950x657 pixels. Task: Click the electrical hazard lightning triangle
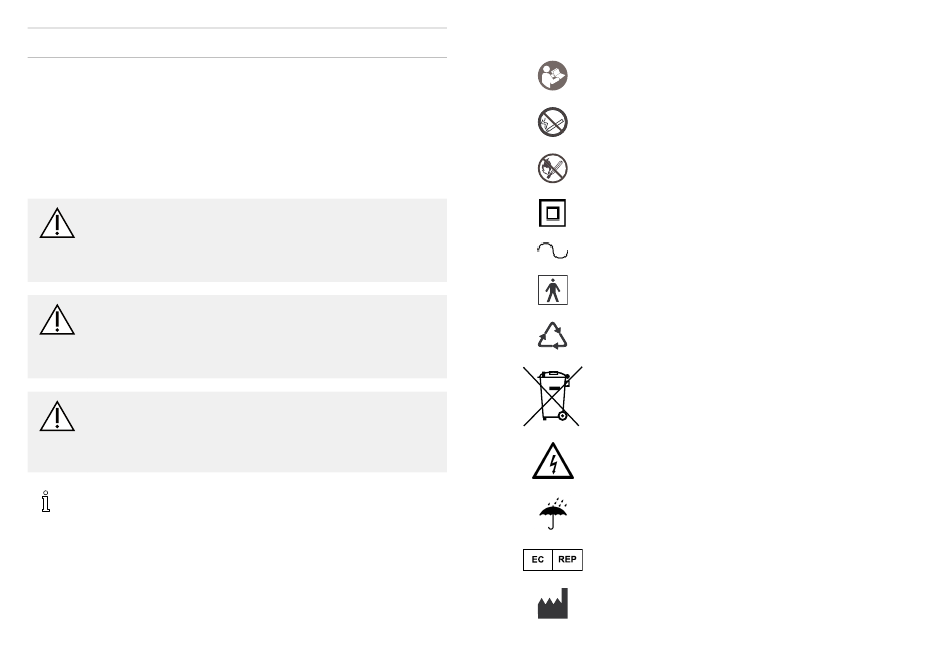click(553, 461)
